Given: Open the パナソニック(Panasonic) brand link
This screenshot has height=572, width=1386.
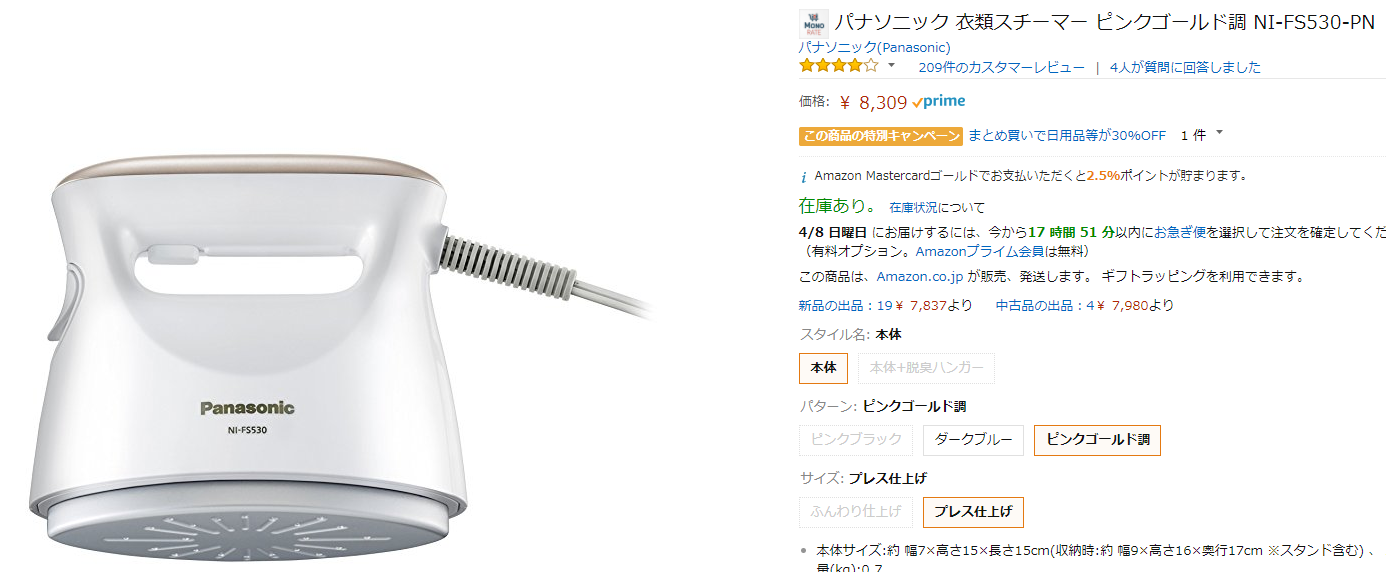Looking at the screenshot, I should coord(874,47).
